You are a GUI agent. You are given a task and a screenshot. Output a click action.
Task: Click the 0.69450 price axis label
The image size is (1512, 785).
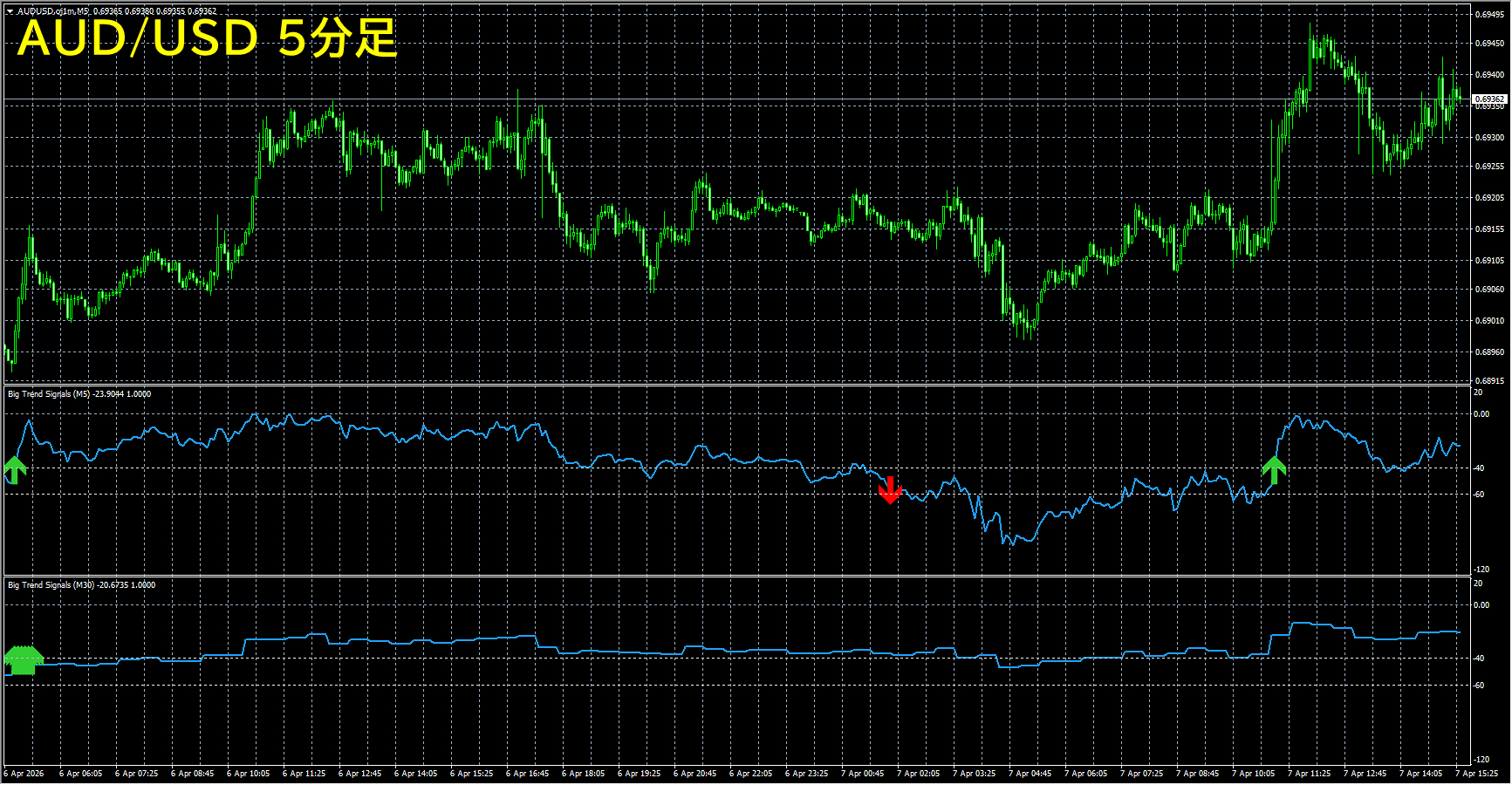pos(1489,44)
